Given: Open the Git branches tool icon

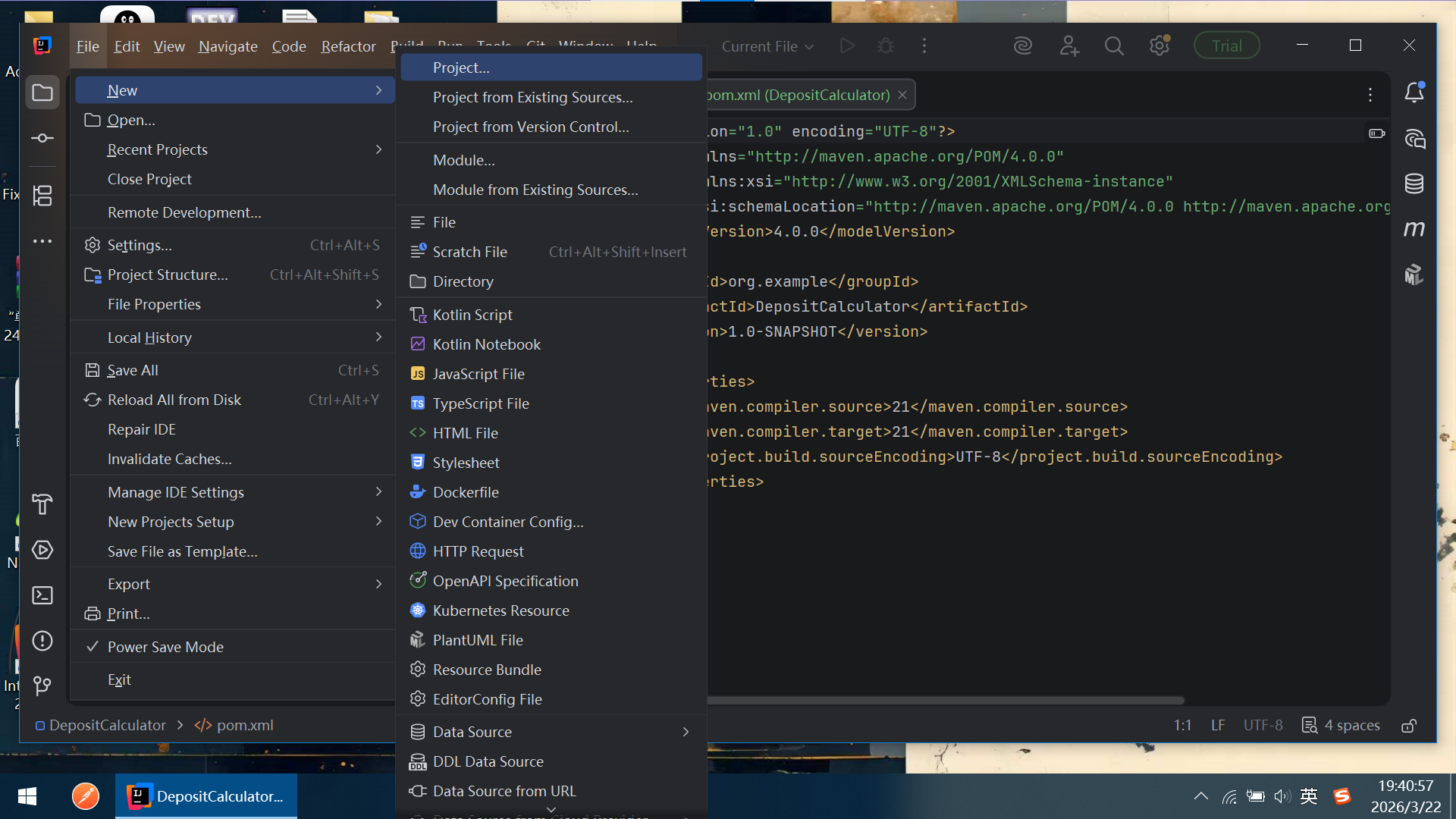Looking at the screenshot, I should pyautogui.click(x=42, y=686).
